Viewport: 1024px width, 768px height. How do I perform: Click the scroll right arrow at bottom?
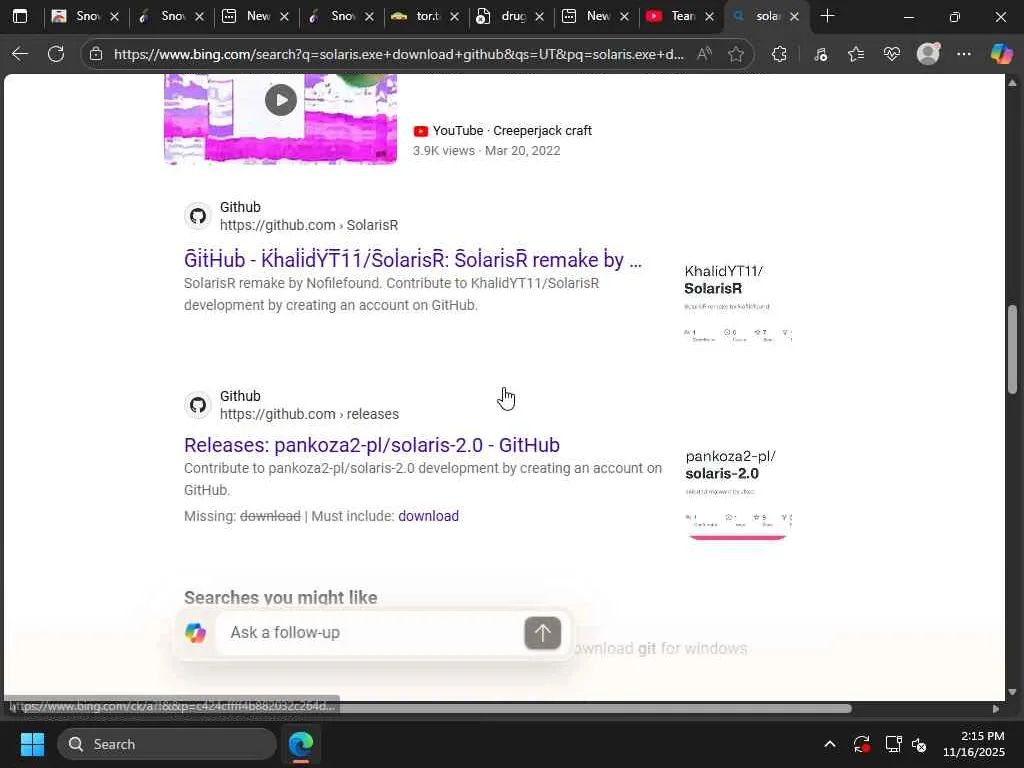pos(995,709)
